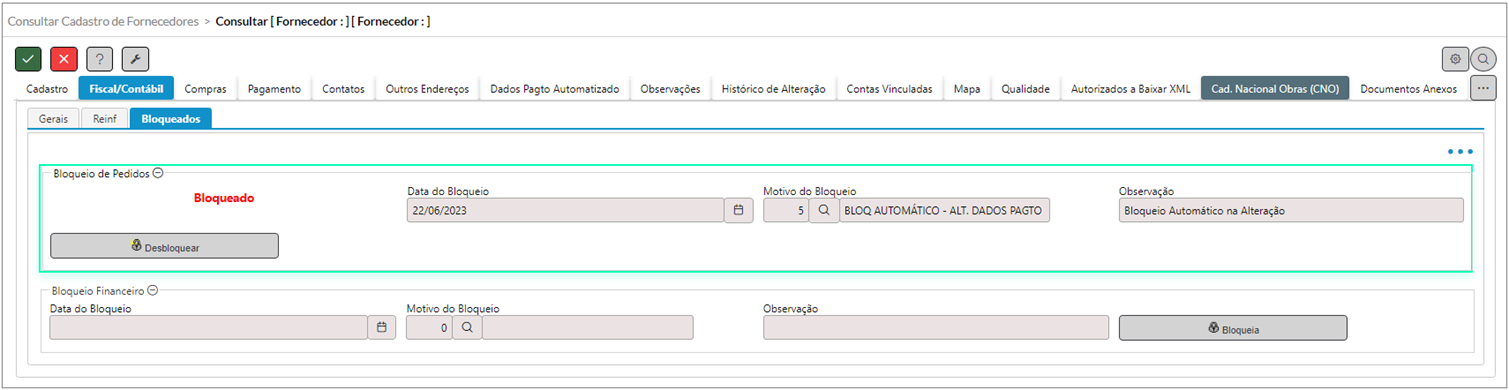Go to Consultar Cadastro de Fornecedores breadcrumb
This screenshot has height=390, width=1509.
point(103,20)
